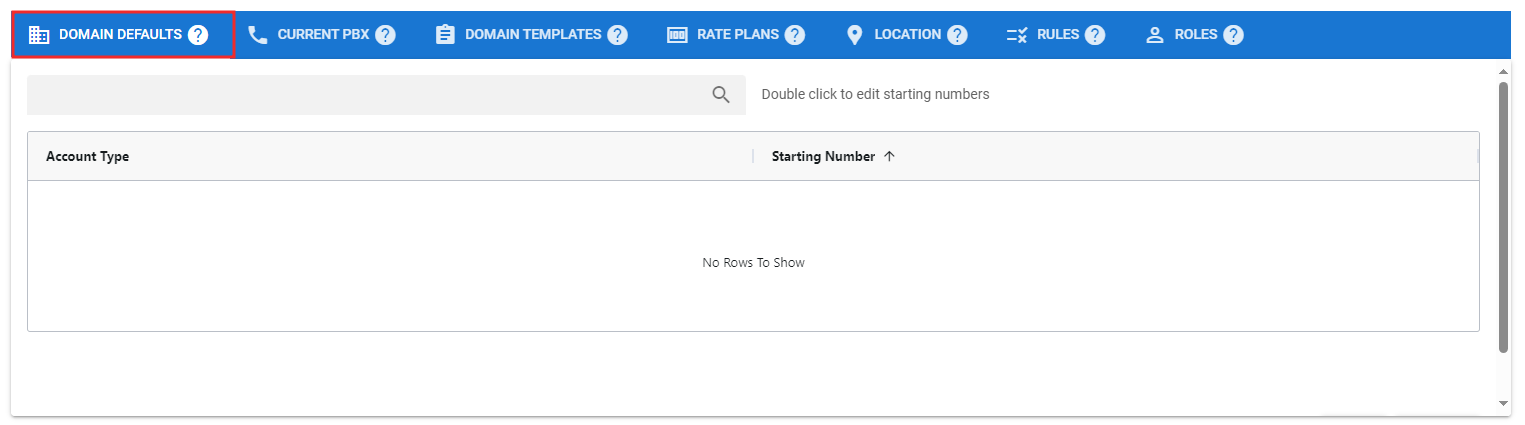Open the Roles tab
Screen dimensions: 1525x425
tap(1195, 35)
